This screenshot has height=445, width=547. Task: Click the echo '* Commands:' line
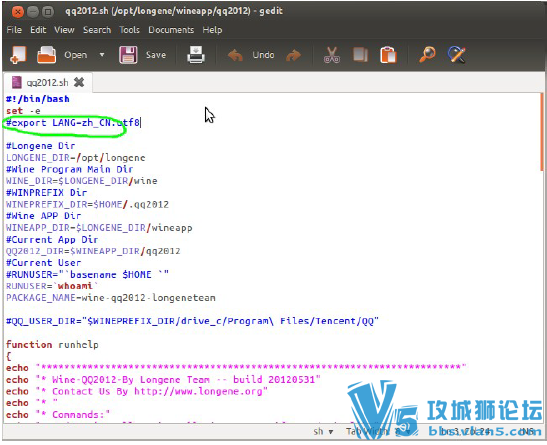tap(58, 415)
